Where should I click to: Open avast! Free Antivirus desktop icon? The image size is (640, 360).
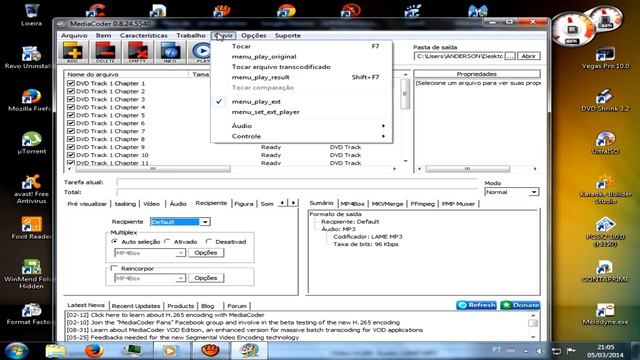click(31, 189)
